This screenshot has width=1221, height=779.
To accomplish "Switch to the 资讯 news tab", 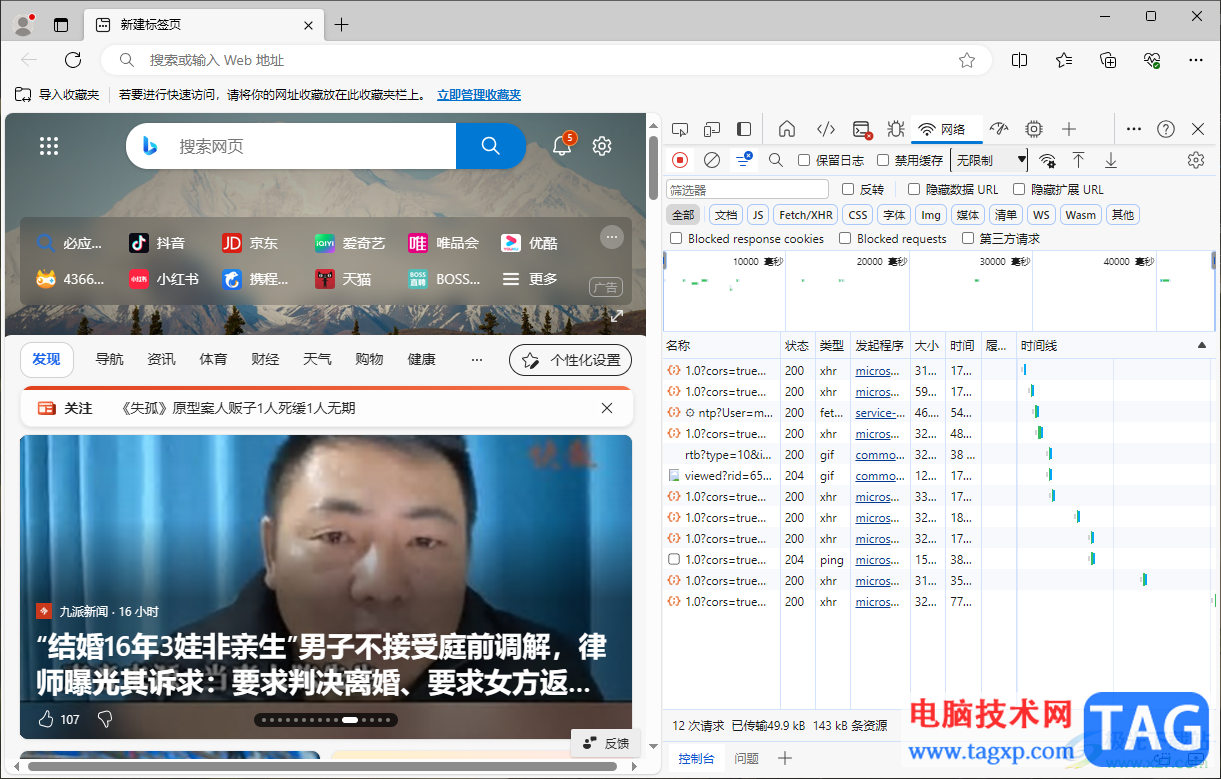I will pyautogui.click(x=161, y=360).
